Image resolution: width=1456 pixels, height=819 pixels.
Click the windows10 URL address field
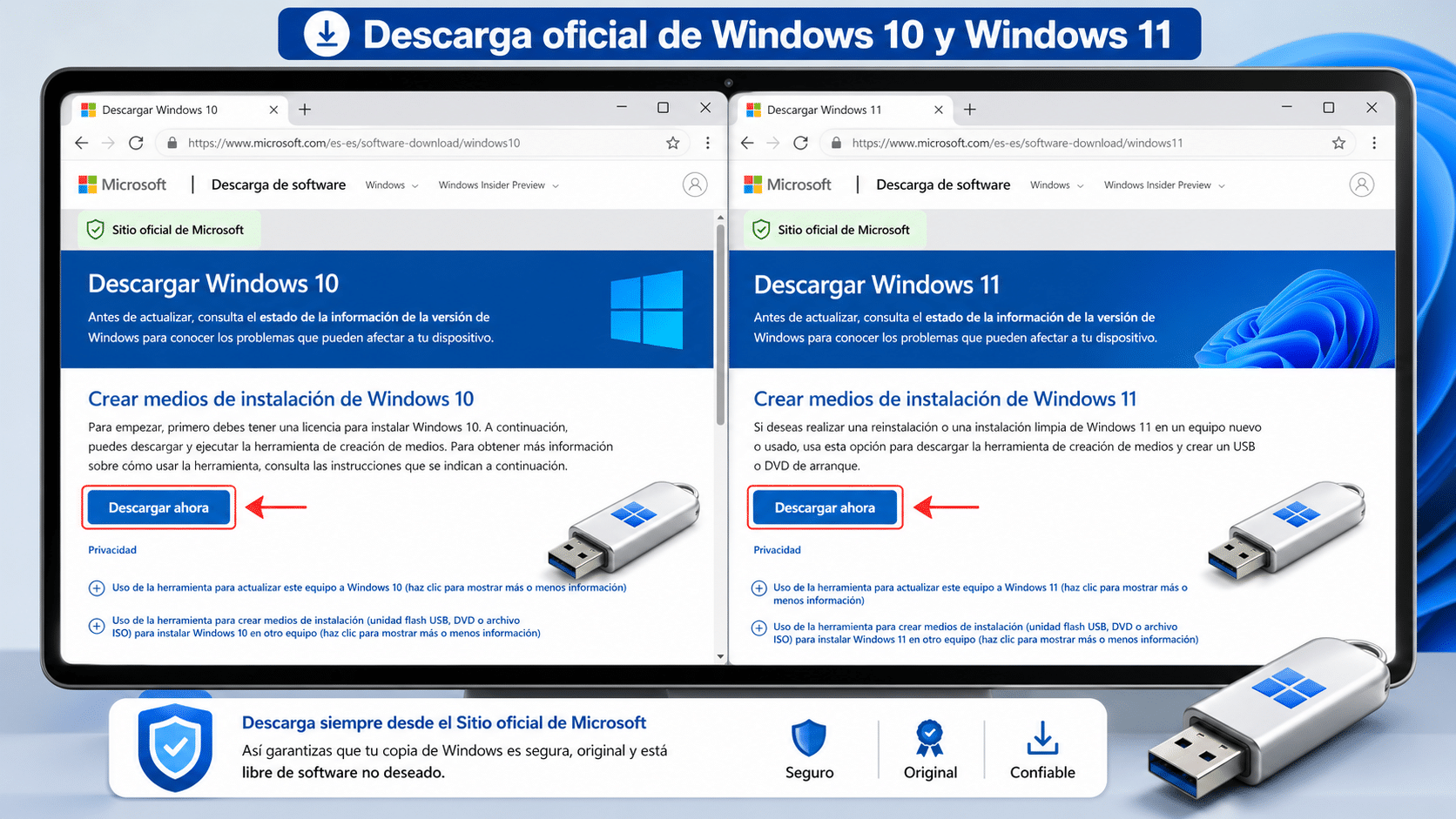tap(422, 143)
